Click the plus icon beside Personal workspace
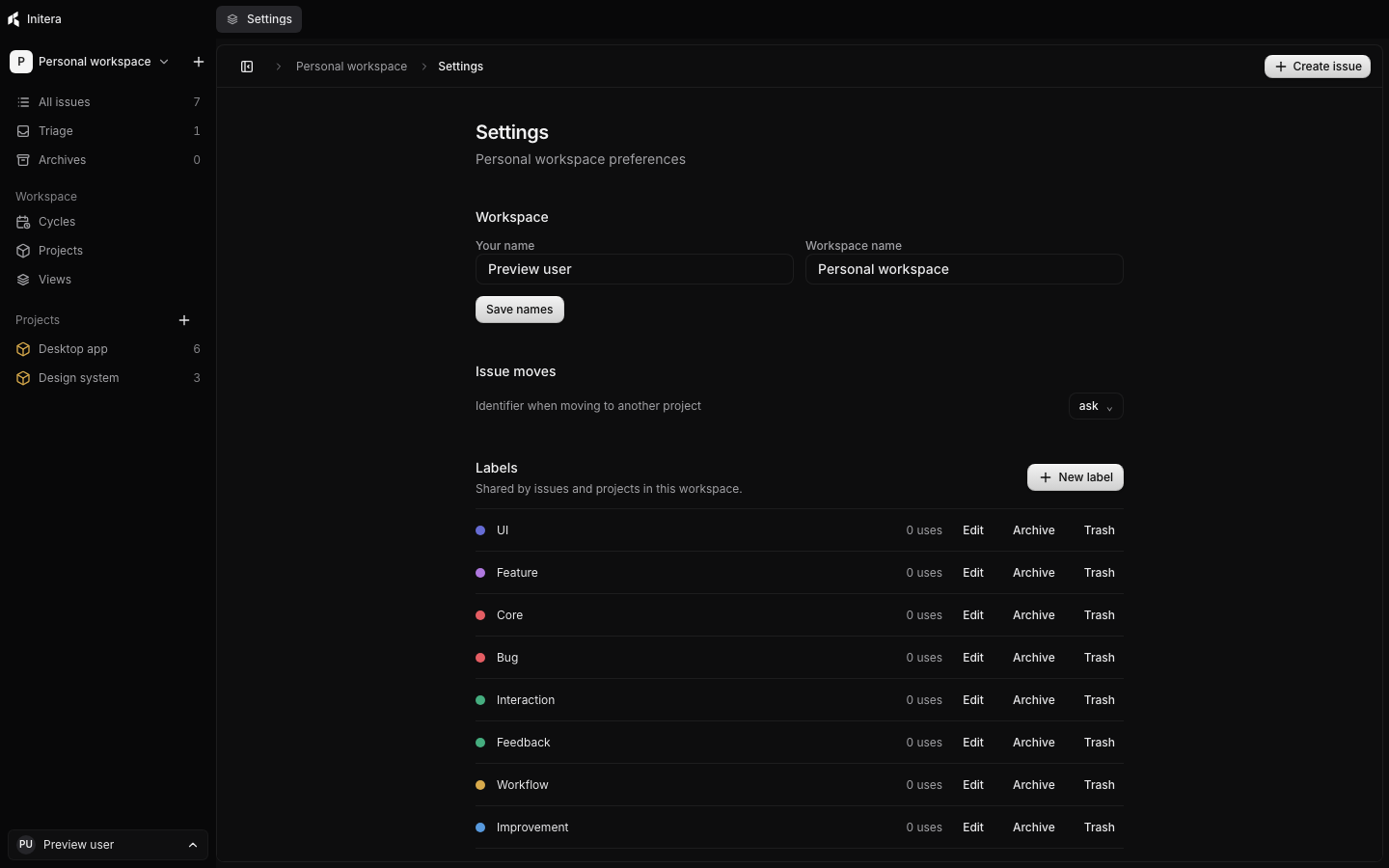1389x868 pixels. point(199,62)
